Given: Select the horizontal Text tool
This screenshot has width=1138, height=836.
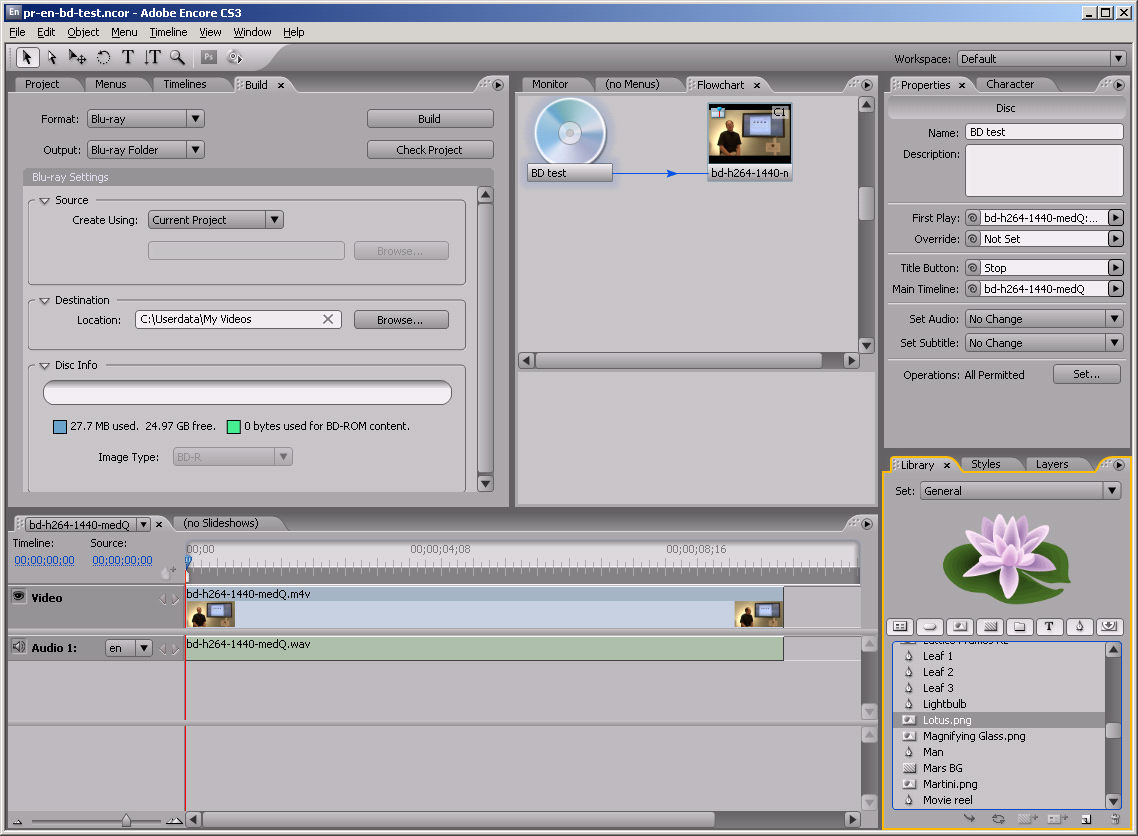Looking at the screenshot, I should click(x=128, y=57).
